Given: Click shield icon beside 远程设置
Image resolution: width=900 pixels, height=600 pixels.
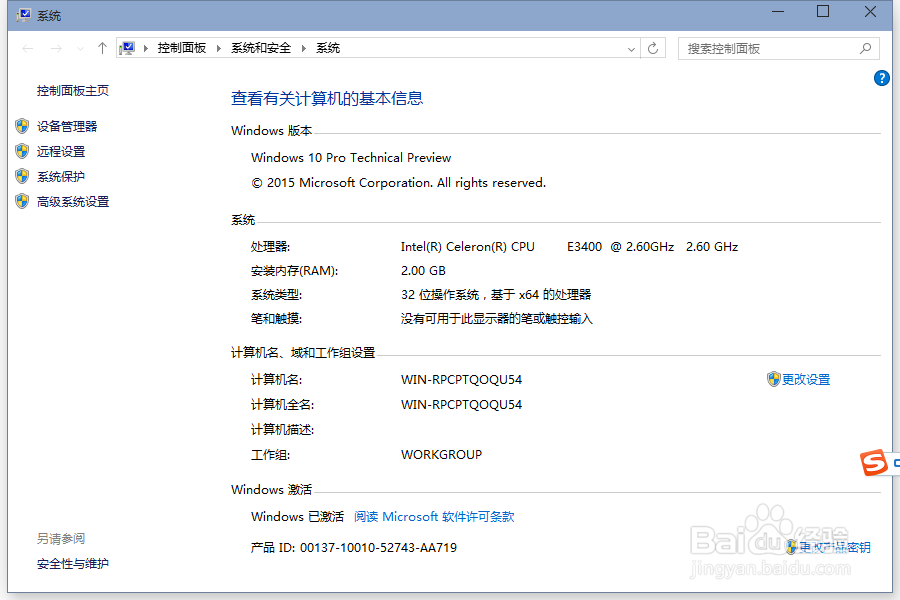Looking at the screenshot, I should click(x=22, y=151).
